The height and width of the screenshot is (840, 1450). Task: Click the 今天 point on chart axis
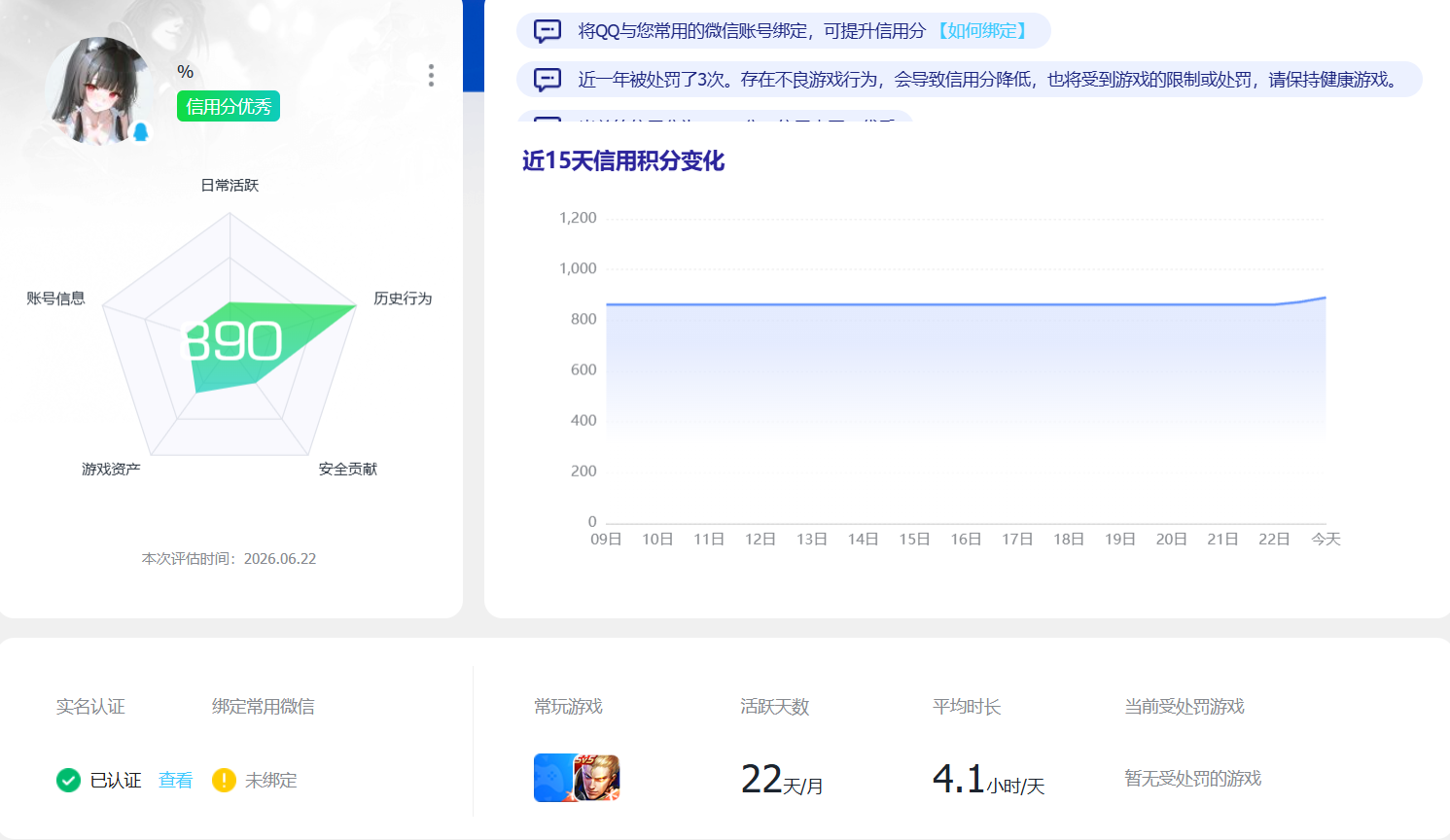point(1326,539)
